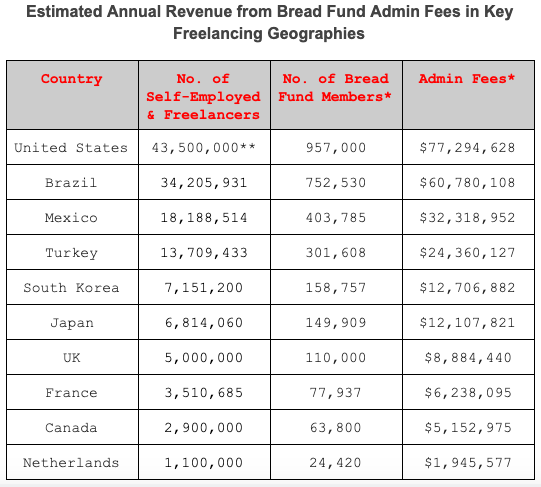The height and width of the screenshot is (487, 541).
Task: Click the No. of Self-Employed & Freelancers header
Action: [x=204, y=95]
